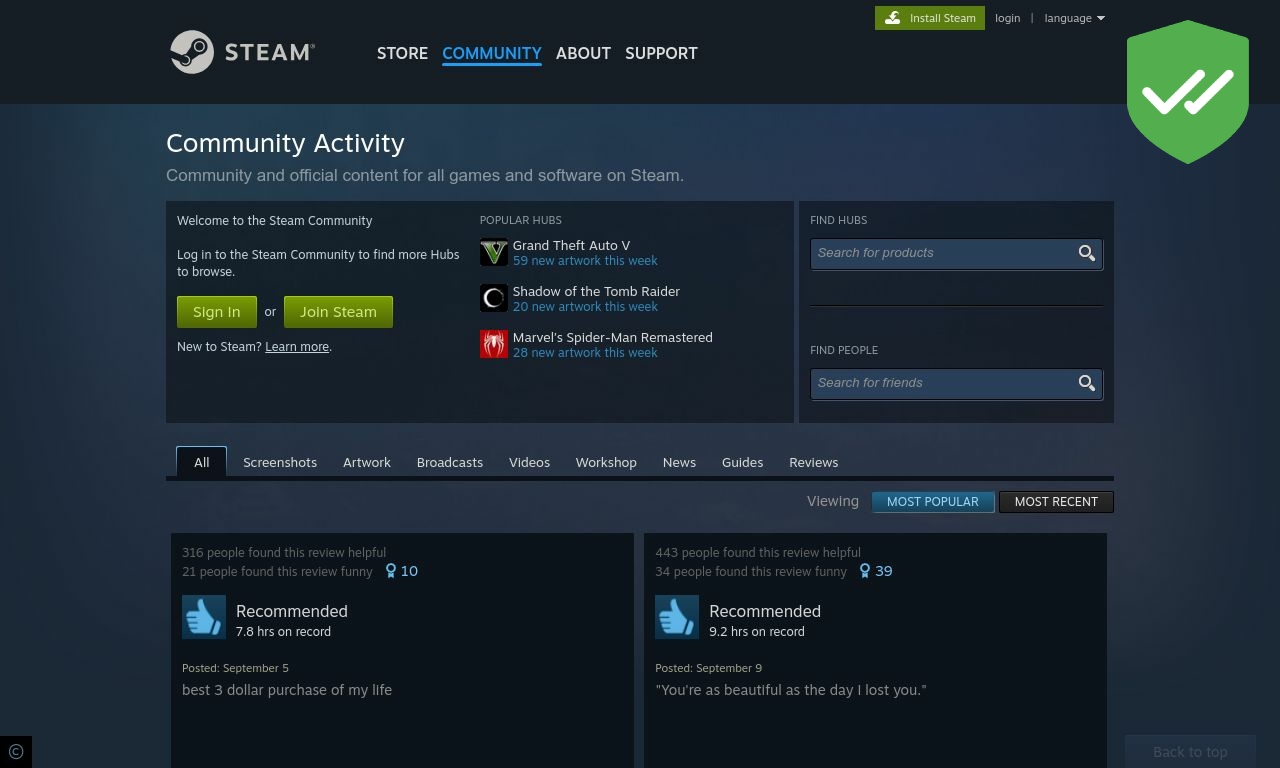Switch to the Workshop tab

coord(606,462)
